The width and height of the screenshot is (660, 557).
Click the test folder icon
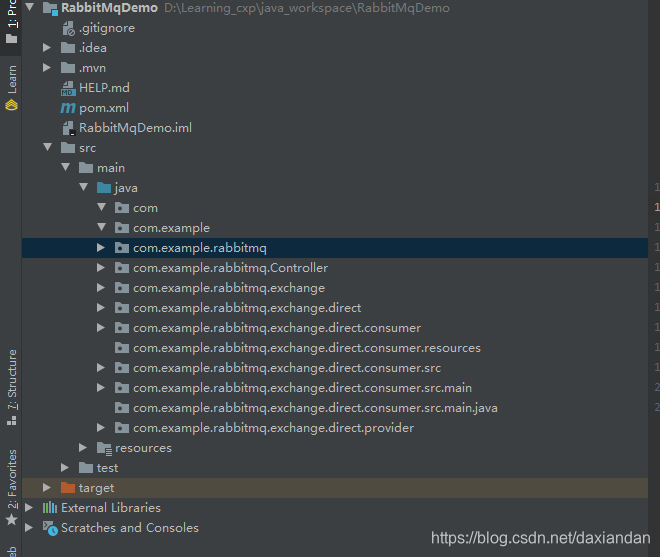[86, 467]
